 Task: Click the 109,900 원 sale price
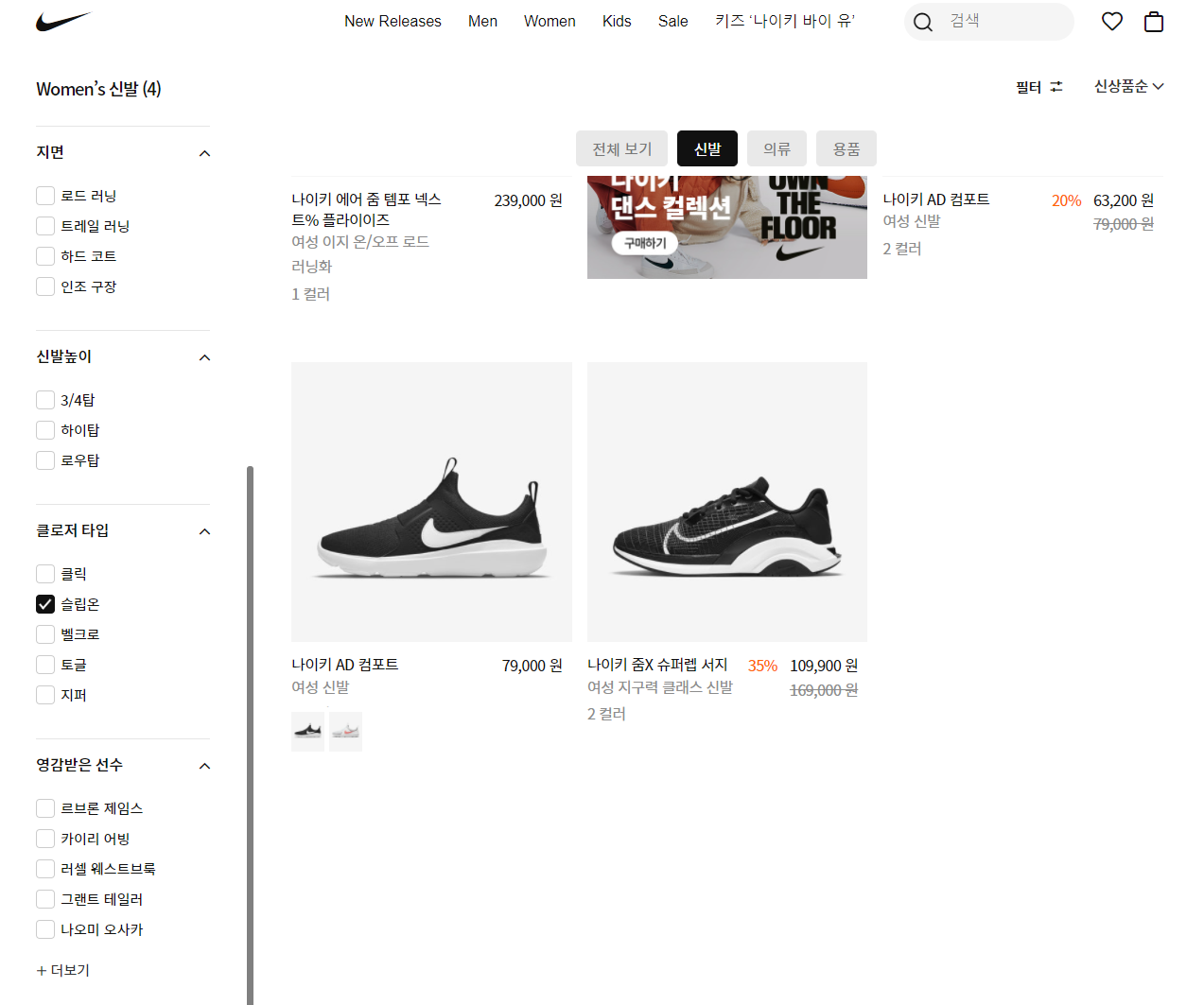(x=824, y=666)
